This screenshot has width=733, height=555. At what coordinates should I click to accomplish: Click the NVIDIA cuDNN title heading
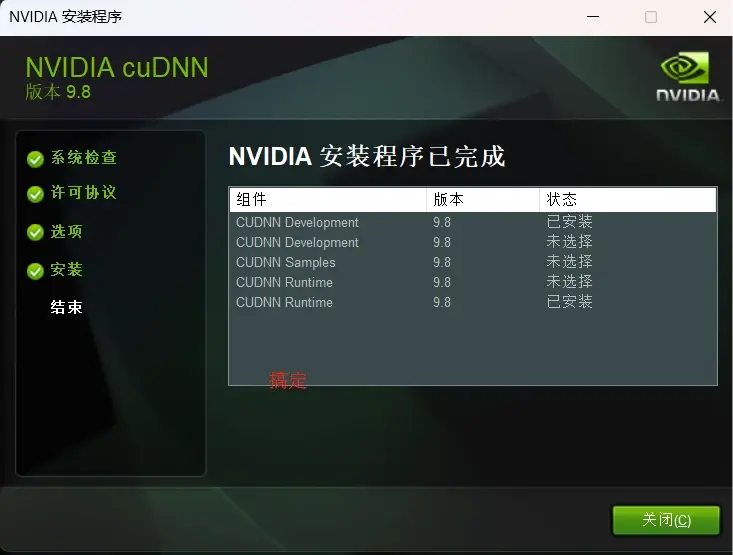117,67
